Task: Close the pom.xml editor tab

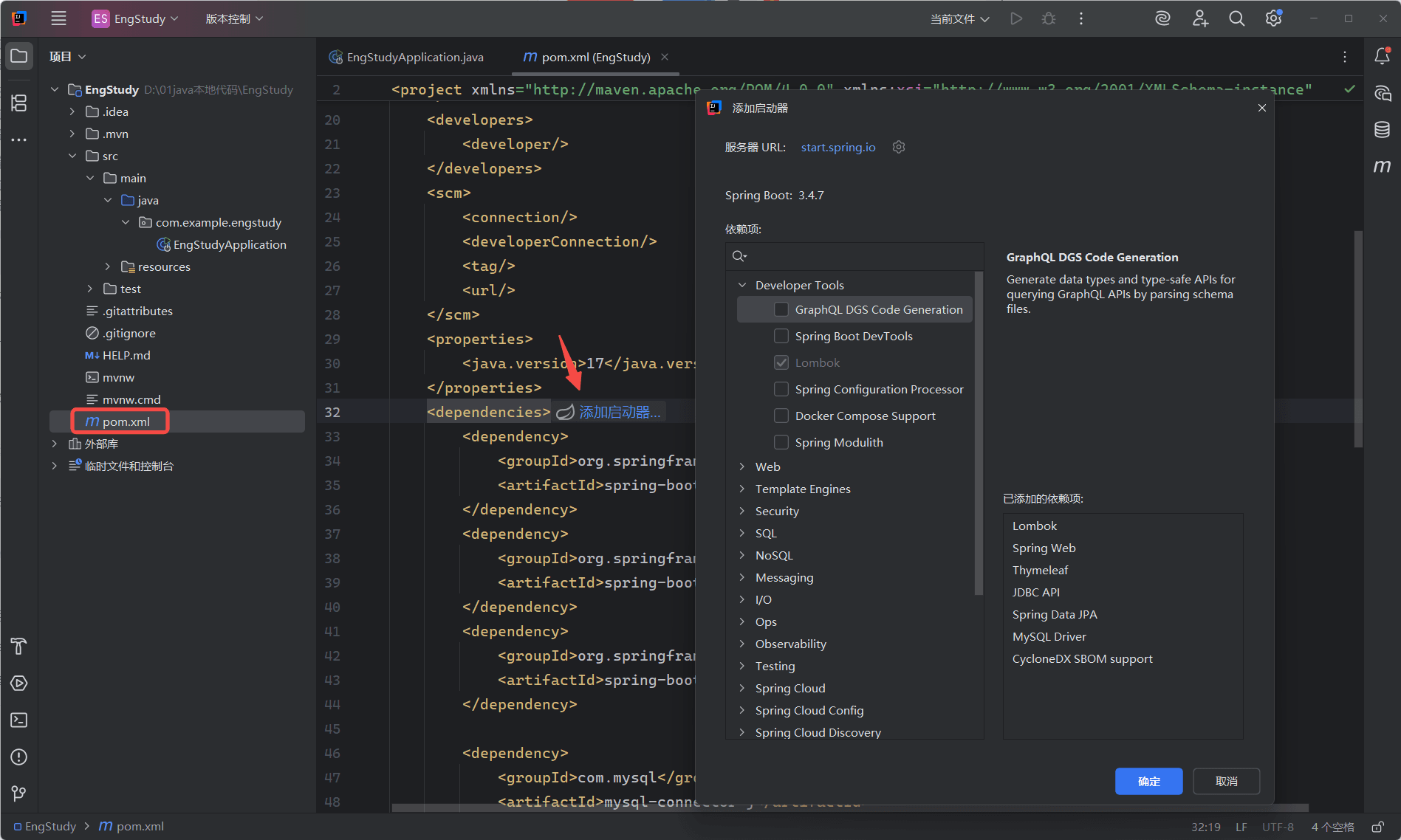Action: pyautogui.click(x=665, y=57)
